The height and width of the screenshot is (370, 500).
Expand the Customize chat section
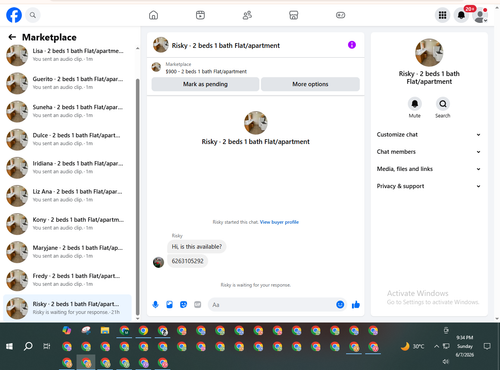tap(429, 135)
